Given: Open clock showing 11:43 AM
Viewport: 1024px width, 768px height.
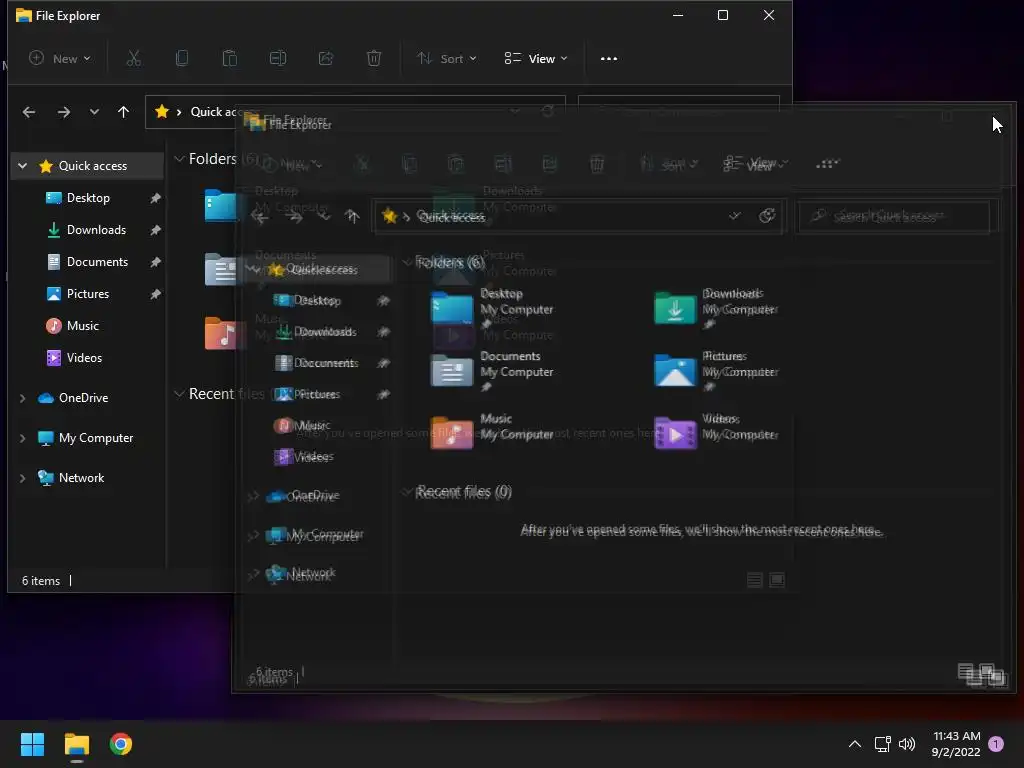Looking at the screenshot, I should coord(956,744).
